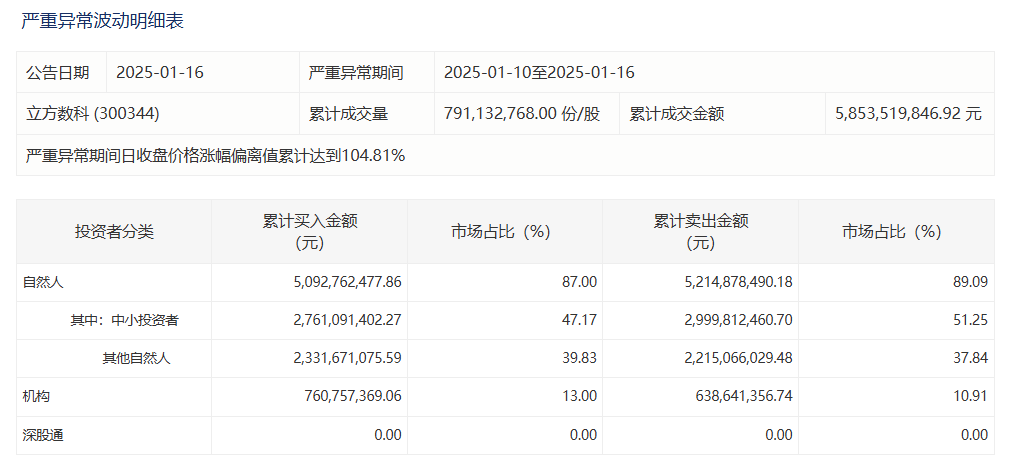Click the 累计成交量 value 791,132,768.00
The height and width of the screenshot is (470, 1011).
[x=521, y=114]
